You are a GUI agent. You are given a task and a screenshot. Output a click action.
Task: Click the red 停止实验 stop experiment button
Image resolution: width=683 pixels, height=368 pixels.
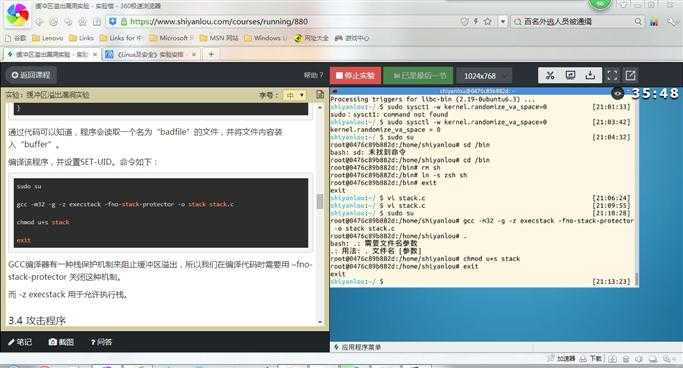tap(355, 76)
